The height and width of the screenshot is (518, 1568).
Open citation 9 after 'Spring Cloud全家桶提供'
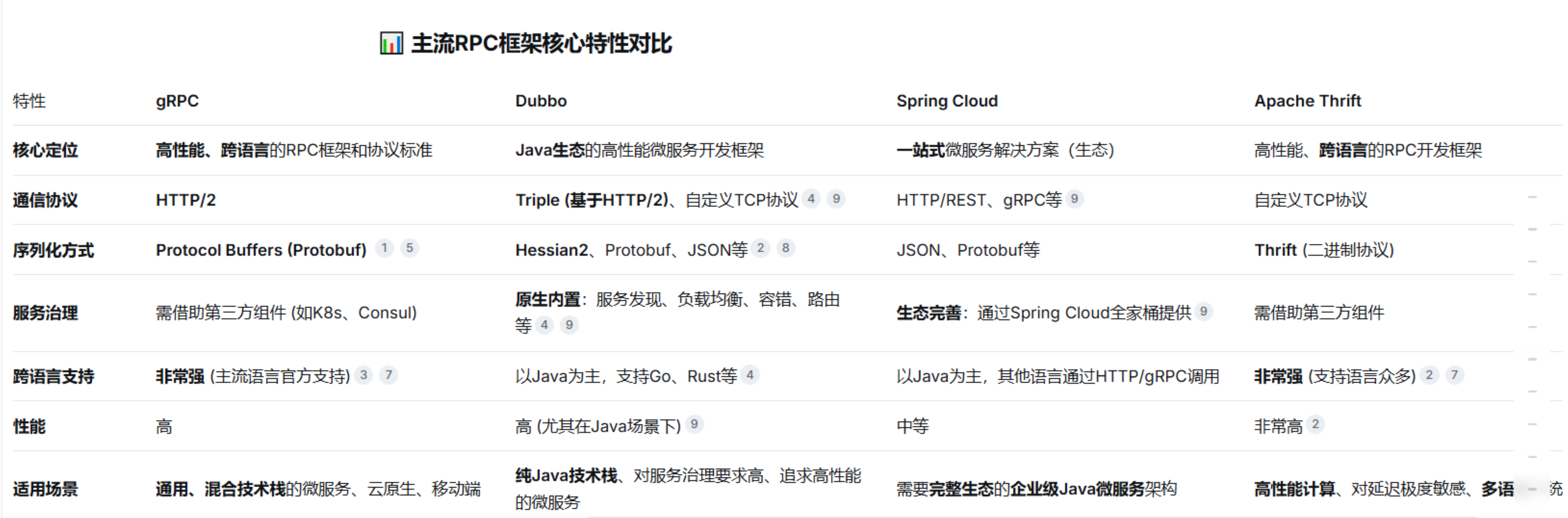pyautogui.click(x=1203, y=312)
